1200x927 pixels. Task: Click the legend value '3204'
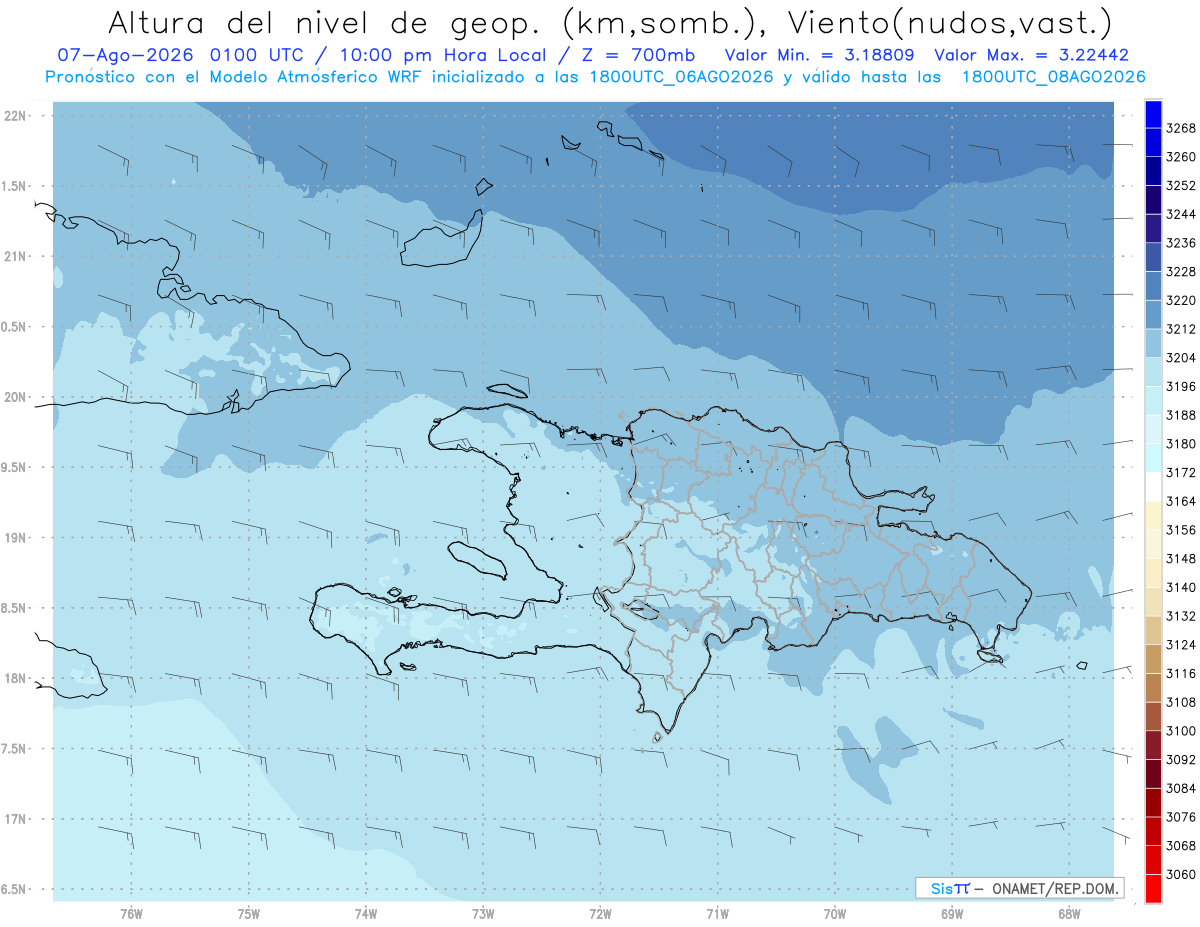[1181, 357]
